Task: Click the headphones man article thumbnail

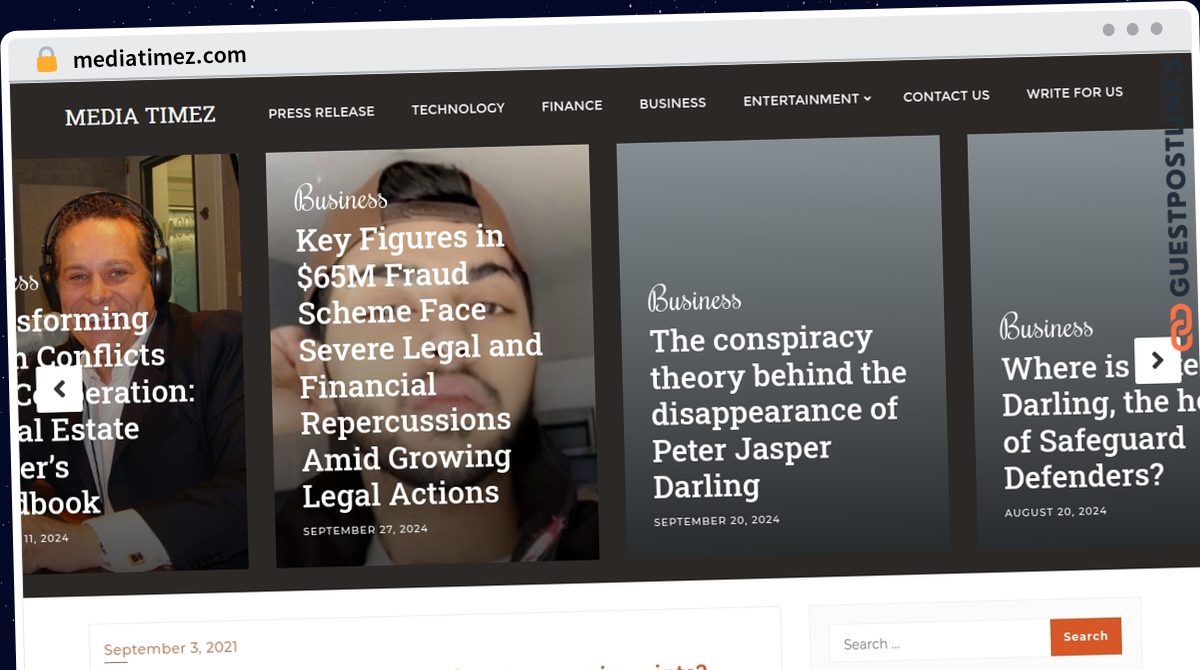Action: 130,362
